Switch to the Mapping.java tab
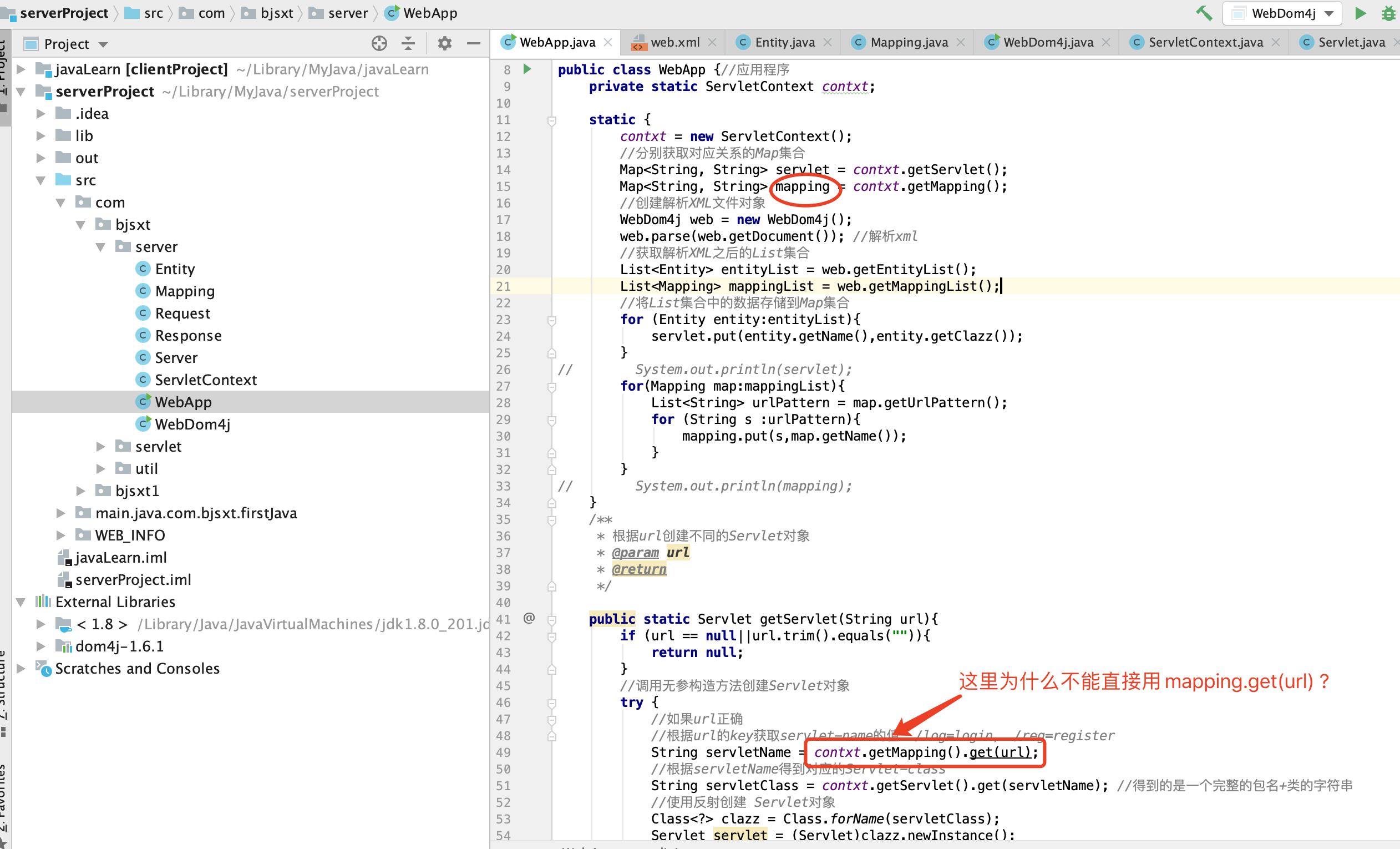This screenshot has width=1400, height=849. (909, 42)
